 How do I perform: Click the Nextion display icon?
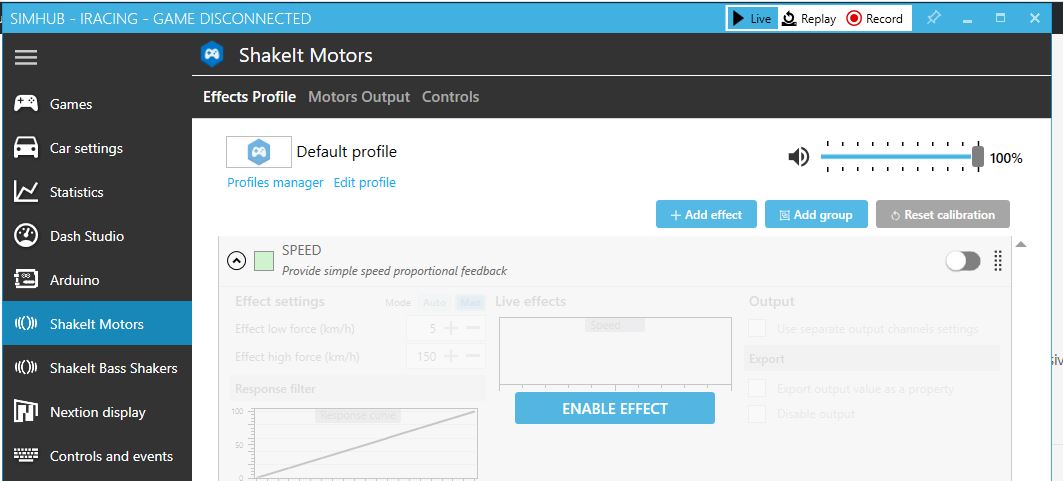(x=26, y=412)
